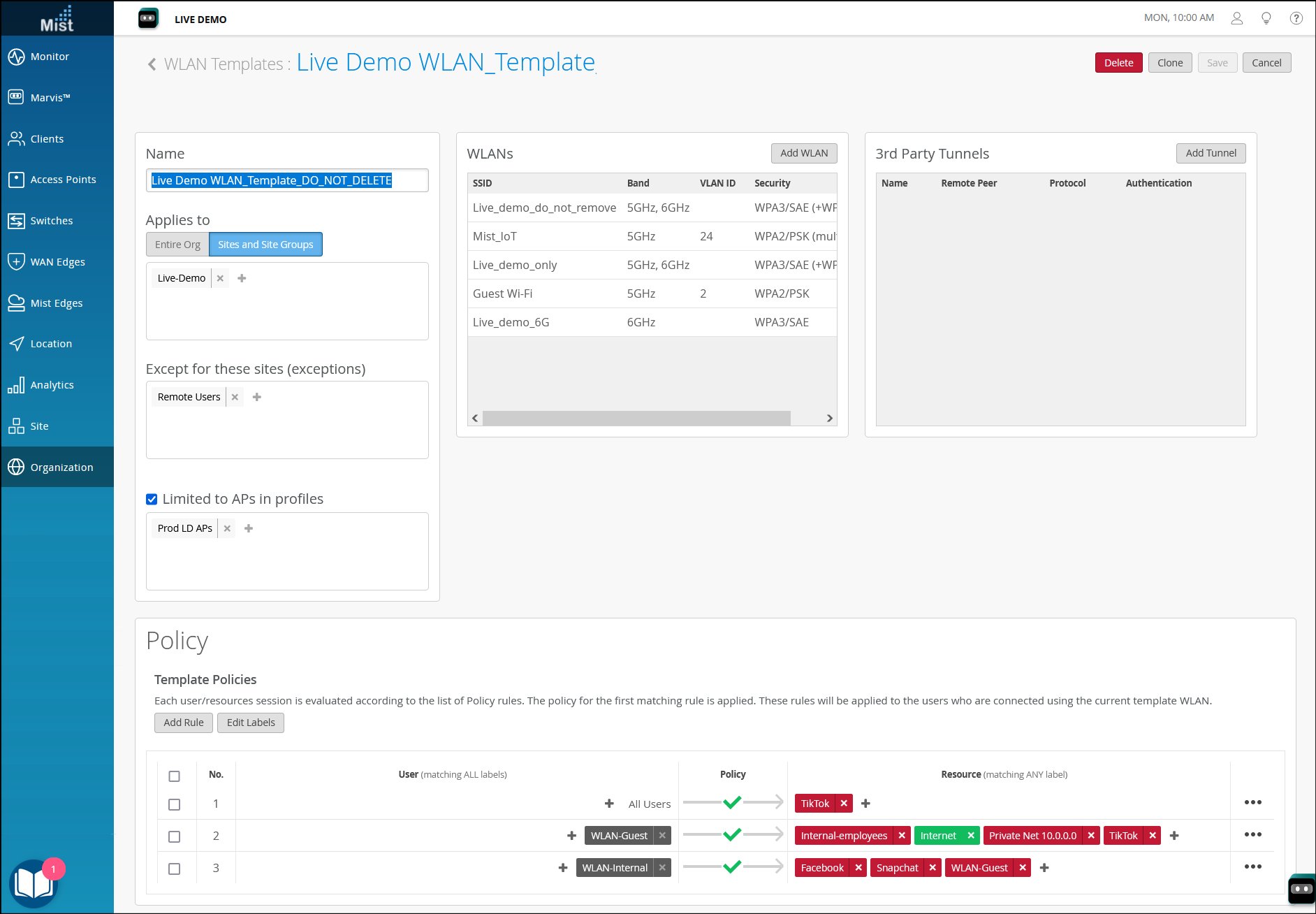Image resolution: width=1316 pixels, height=914 pixels.
Task: Cancel editing the template
Action: pyautogui.click(x=1266, y=63)
